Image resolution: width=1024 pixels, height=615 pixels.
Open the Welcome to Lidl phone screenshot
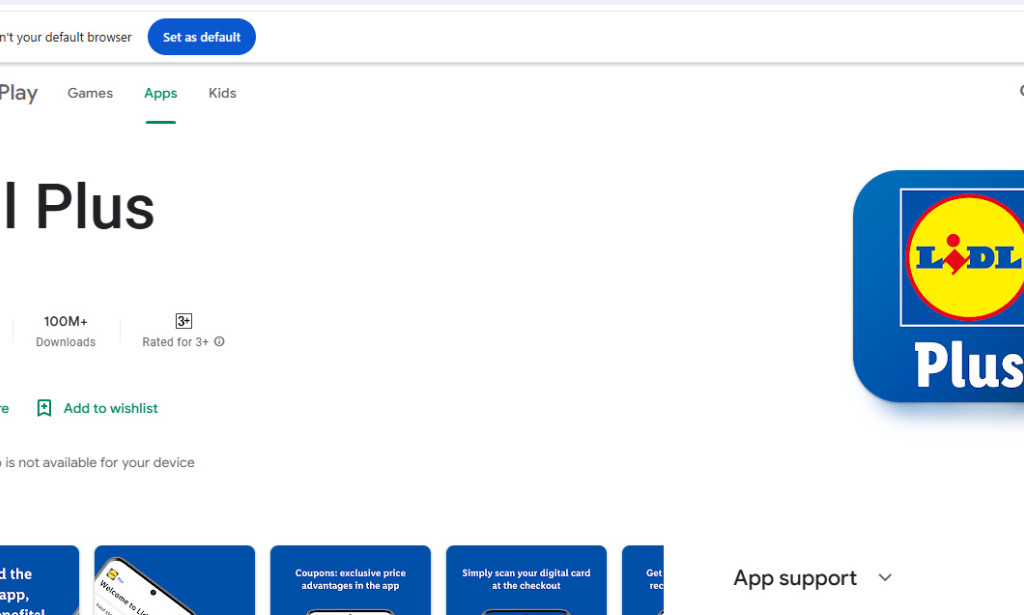[174, 580]
